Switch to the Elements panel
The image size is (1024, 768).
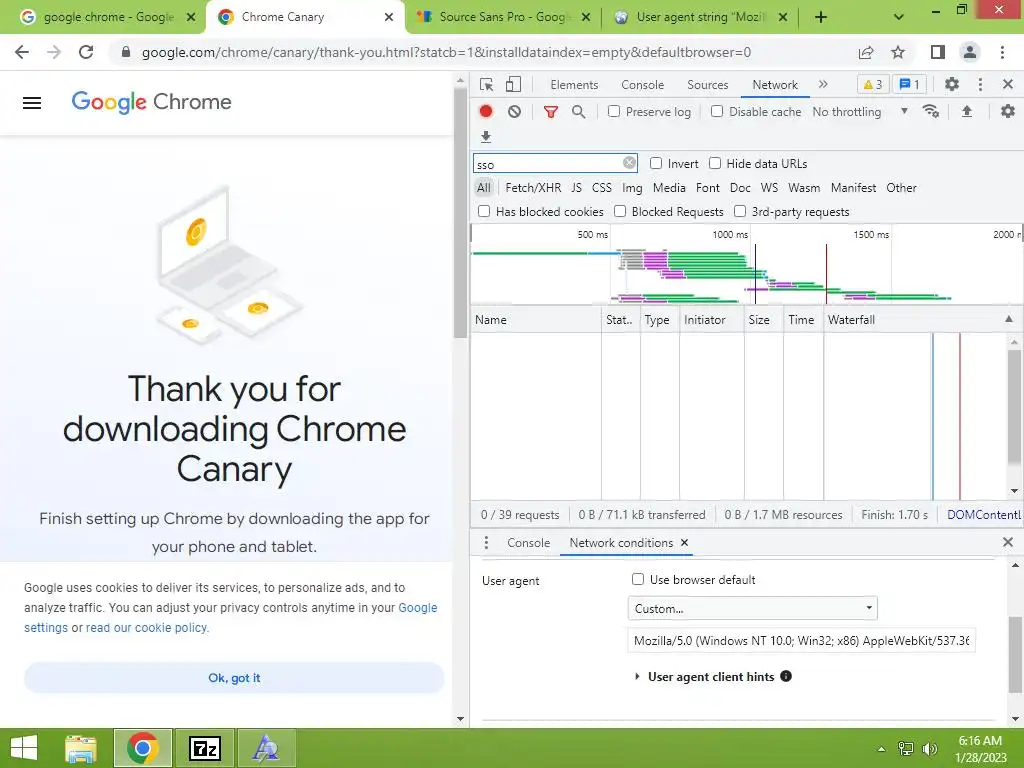pos(574,85)
